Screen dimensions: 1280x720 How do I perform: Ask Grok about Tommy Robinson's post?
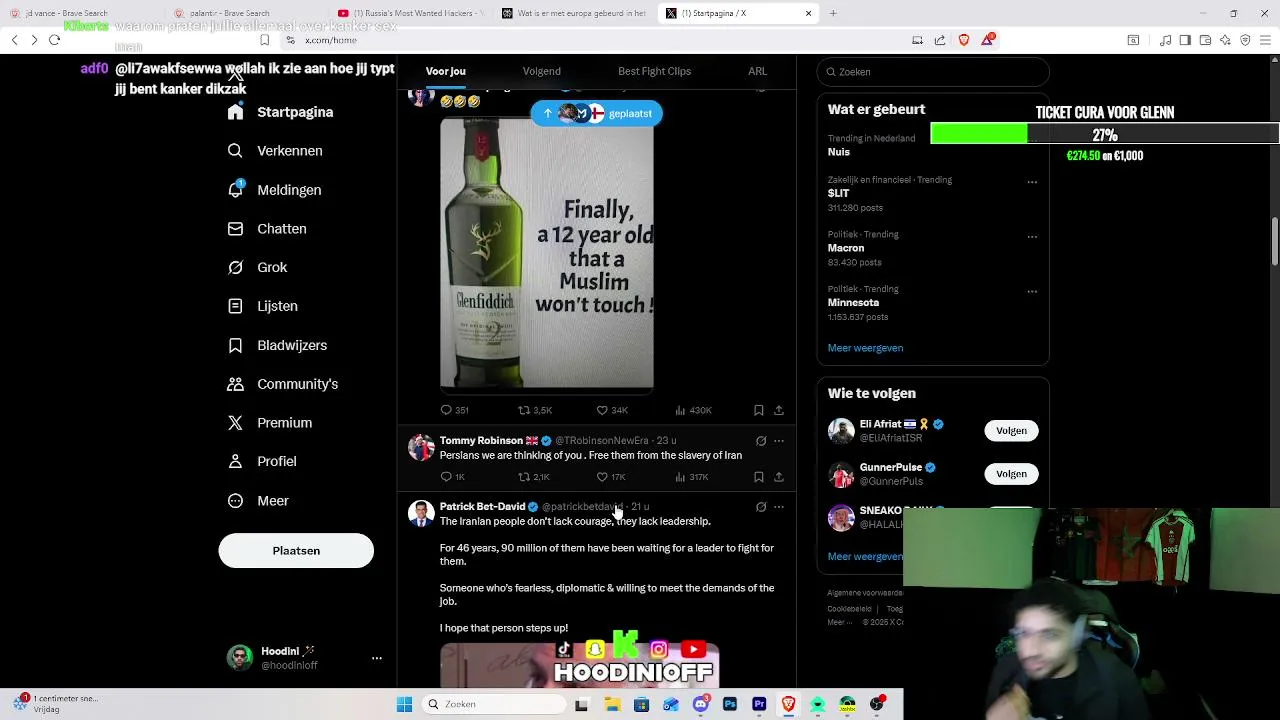tap(761, 441)
